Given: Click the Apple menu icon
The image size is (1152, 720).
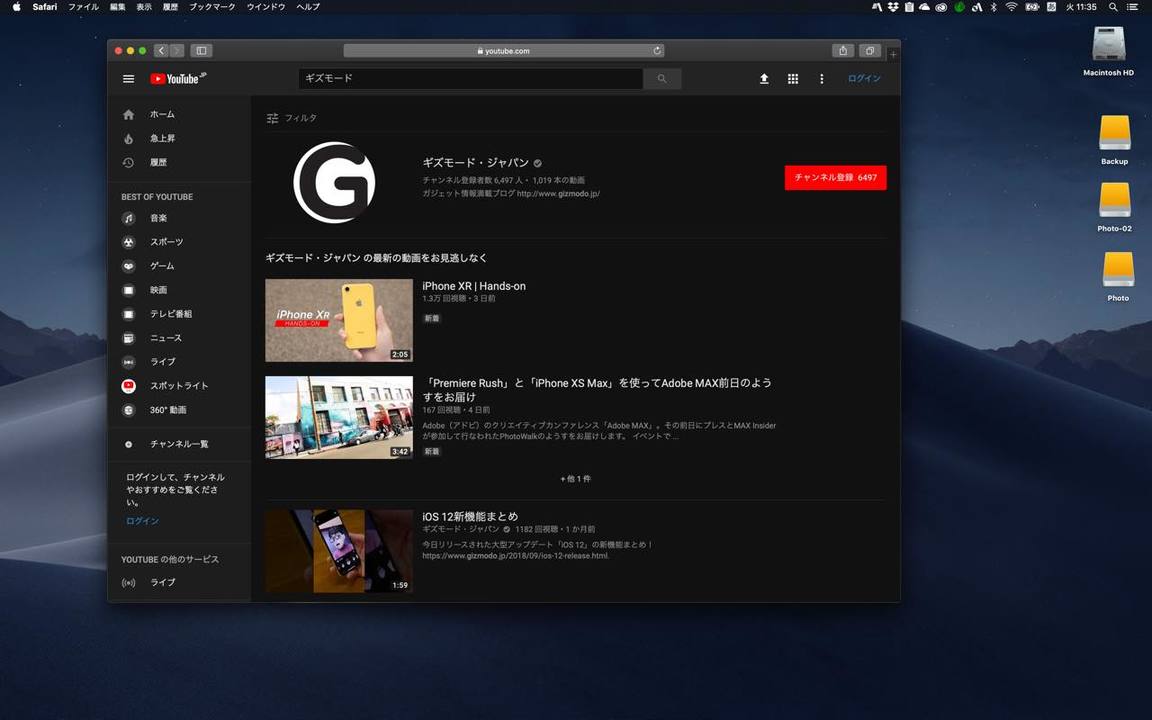Looking at the screenshot, I should click(x=16, y=7).
